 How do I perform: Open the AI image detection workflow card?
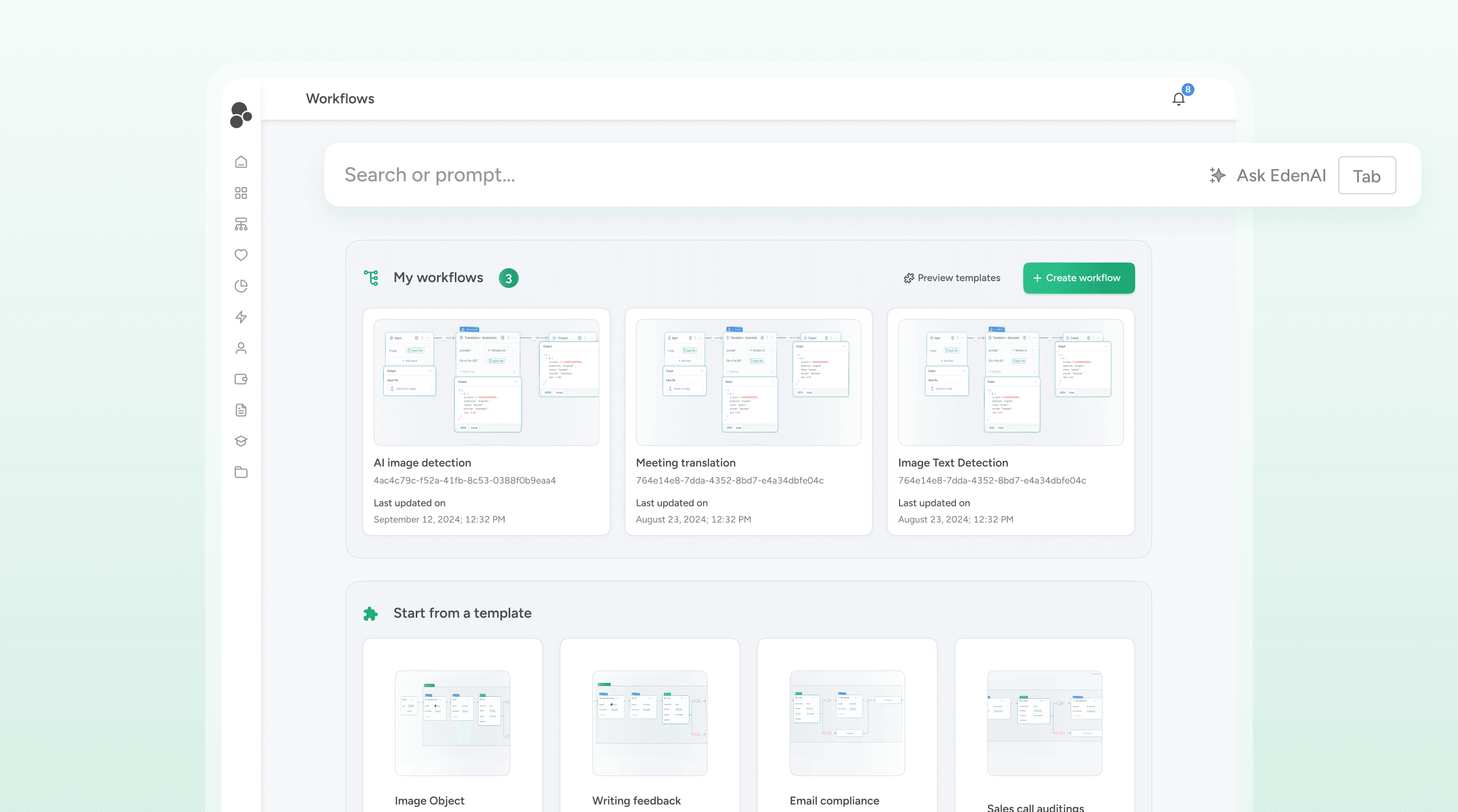[x=486, y=421]
